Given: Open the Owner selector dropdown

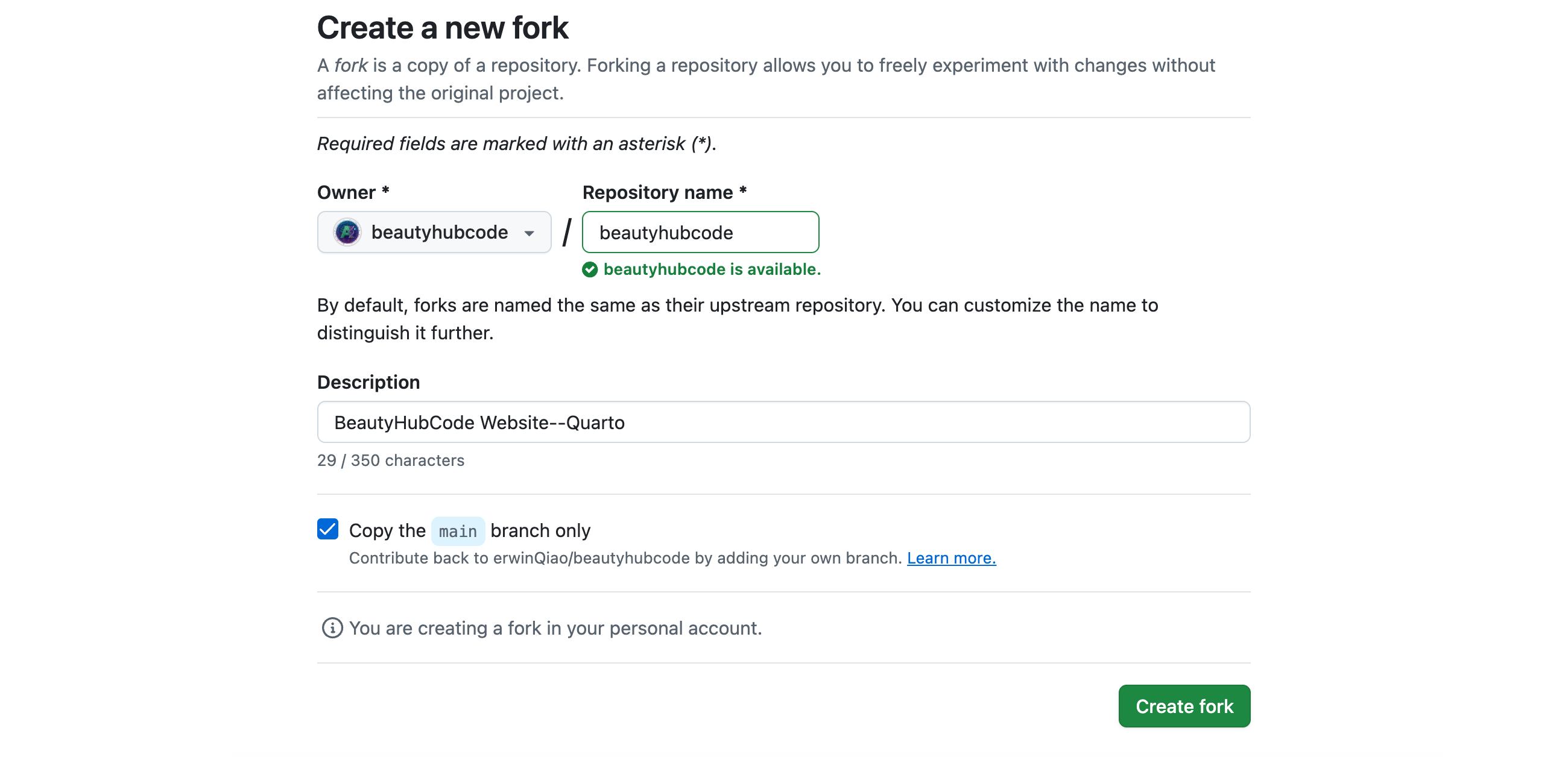Looking at the screenshot, I should [x=434, y=232].
